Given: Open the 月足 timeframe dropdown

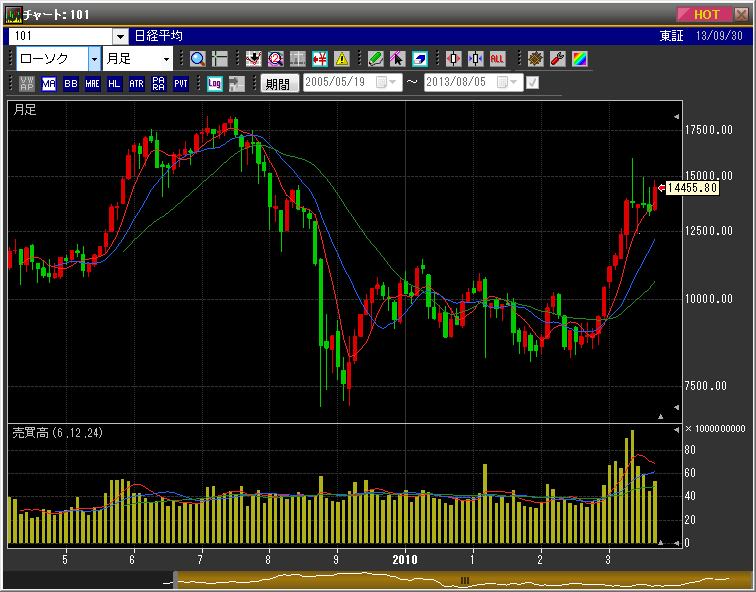Looking at the screenshot, I should pyautogui.click(x=166, y=59).
